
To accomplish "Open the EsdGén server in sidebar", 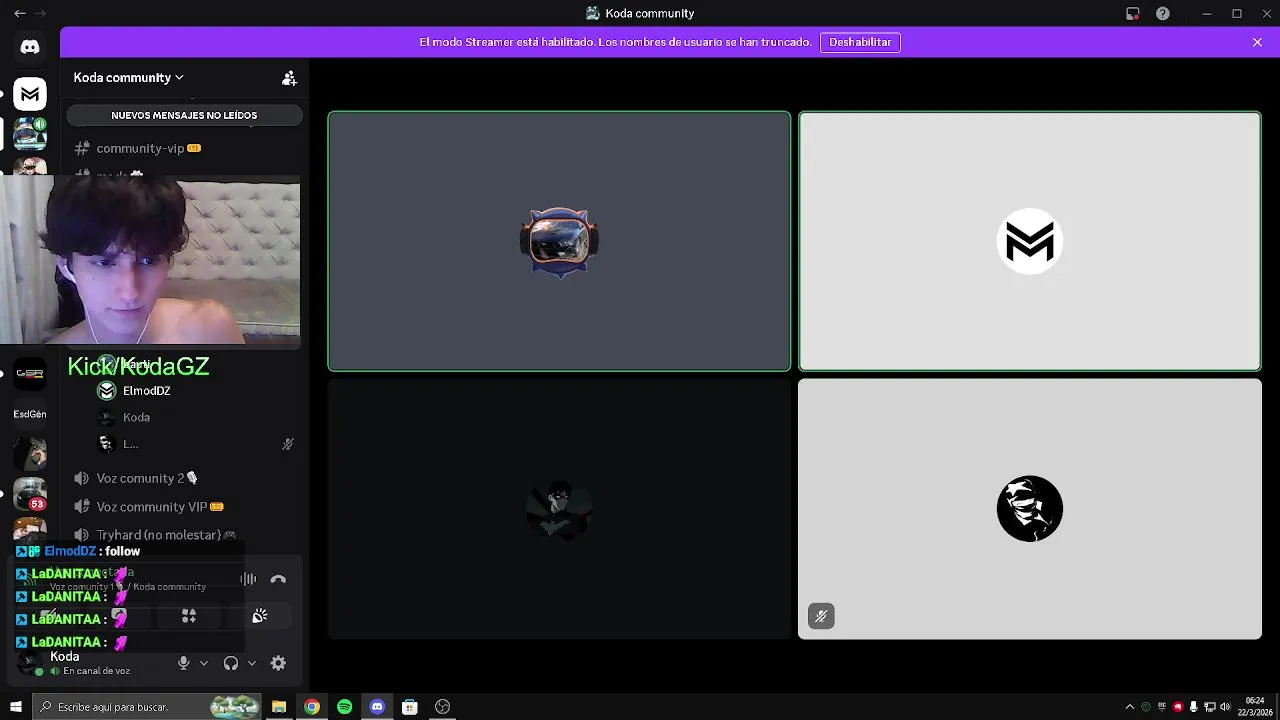I will coord(30,414).
